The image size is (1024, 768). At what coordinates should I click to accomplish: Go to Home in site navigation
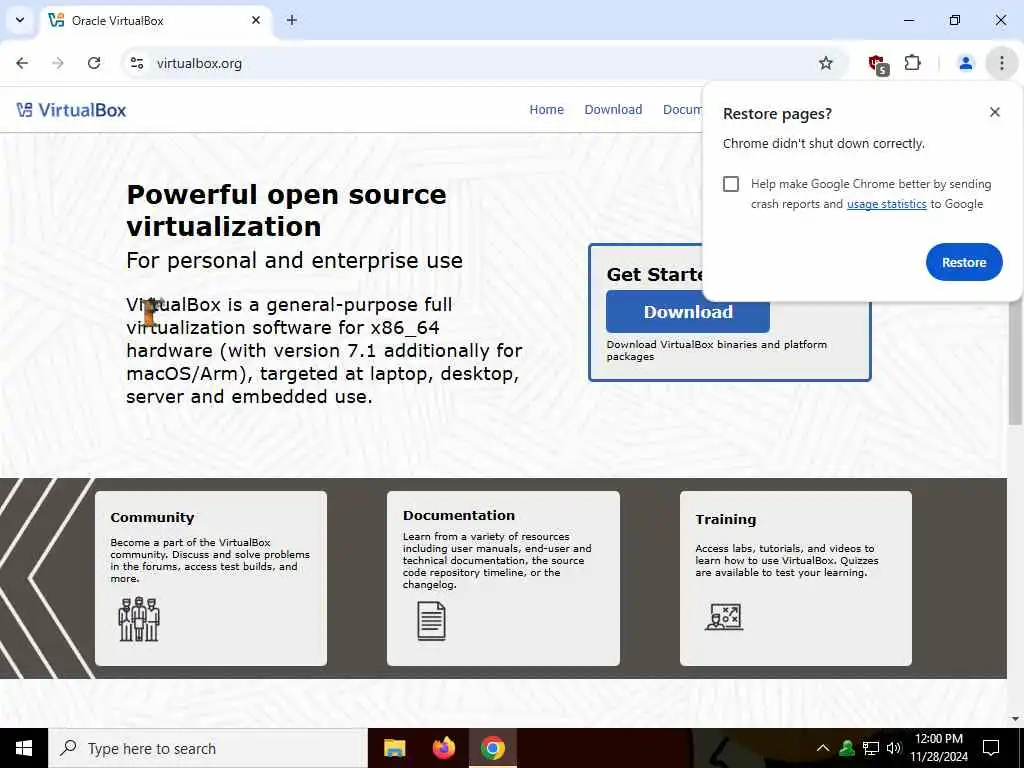(547, 110)
